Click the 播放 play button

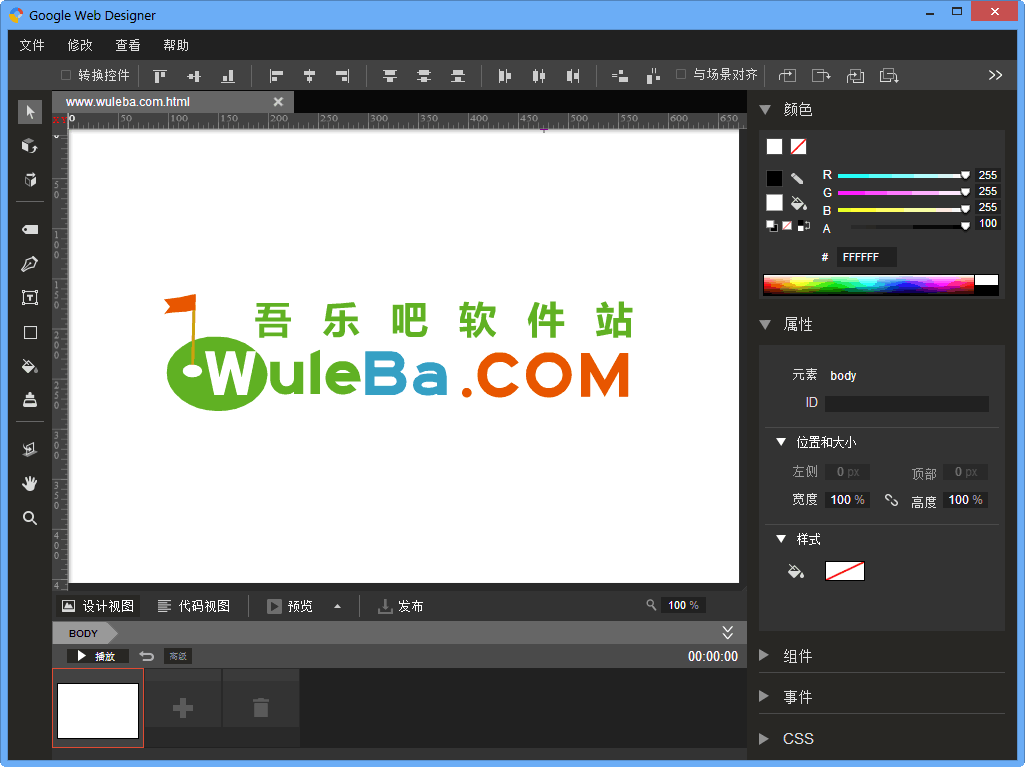click(x=97, y=656)
